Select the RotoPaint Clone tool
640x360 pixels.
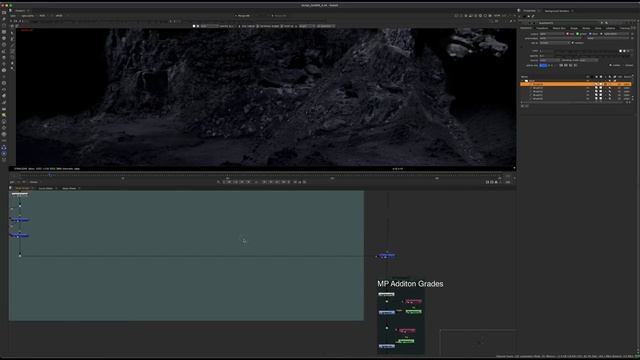coord(12,58)
